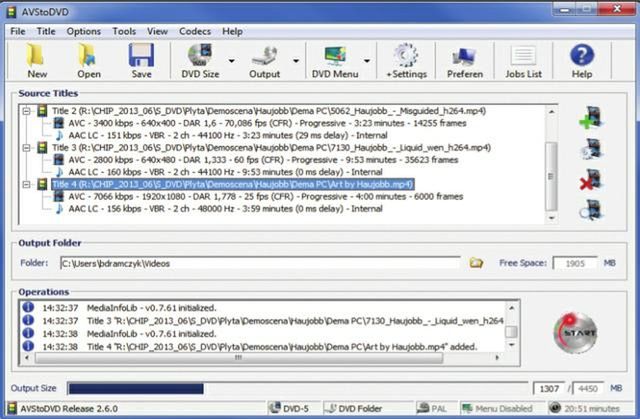Click the AVStoDVD title bar app icon
The width and height of the screenshot is (640, 419).
(x=11, y=11)
